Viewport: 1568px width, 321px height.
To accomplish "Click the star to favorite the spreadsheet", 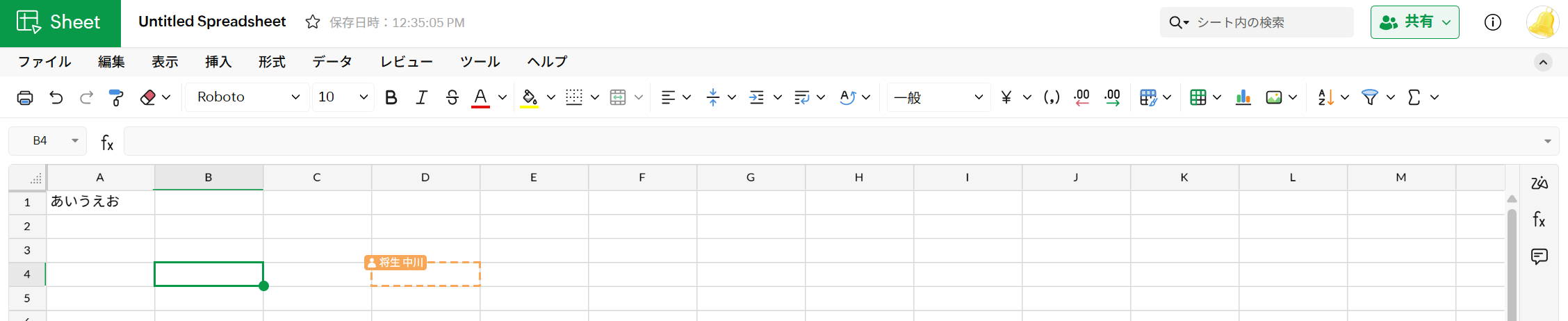I will [x=313, y=22].
